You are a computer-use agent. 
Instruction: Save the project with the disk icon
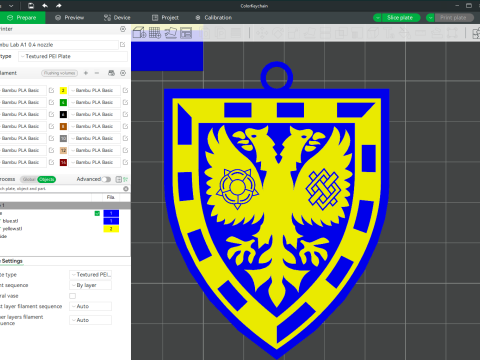[x=31, y=6]
